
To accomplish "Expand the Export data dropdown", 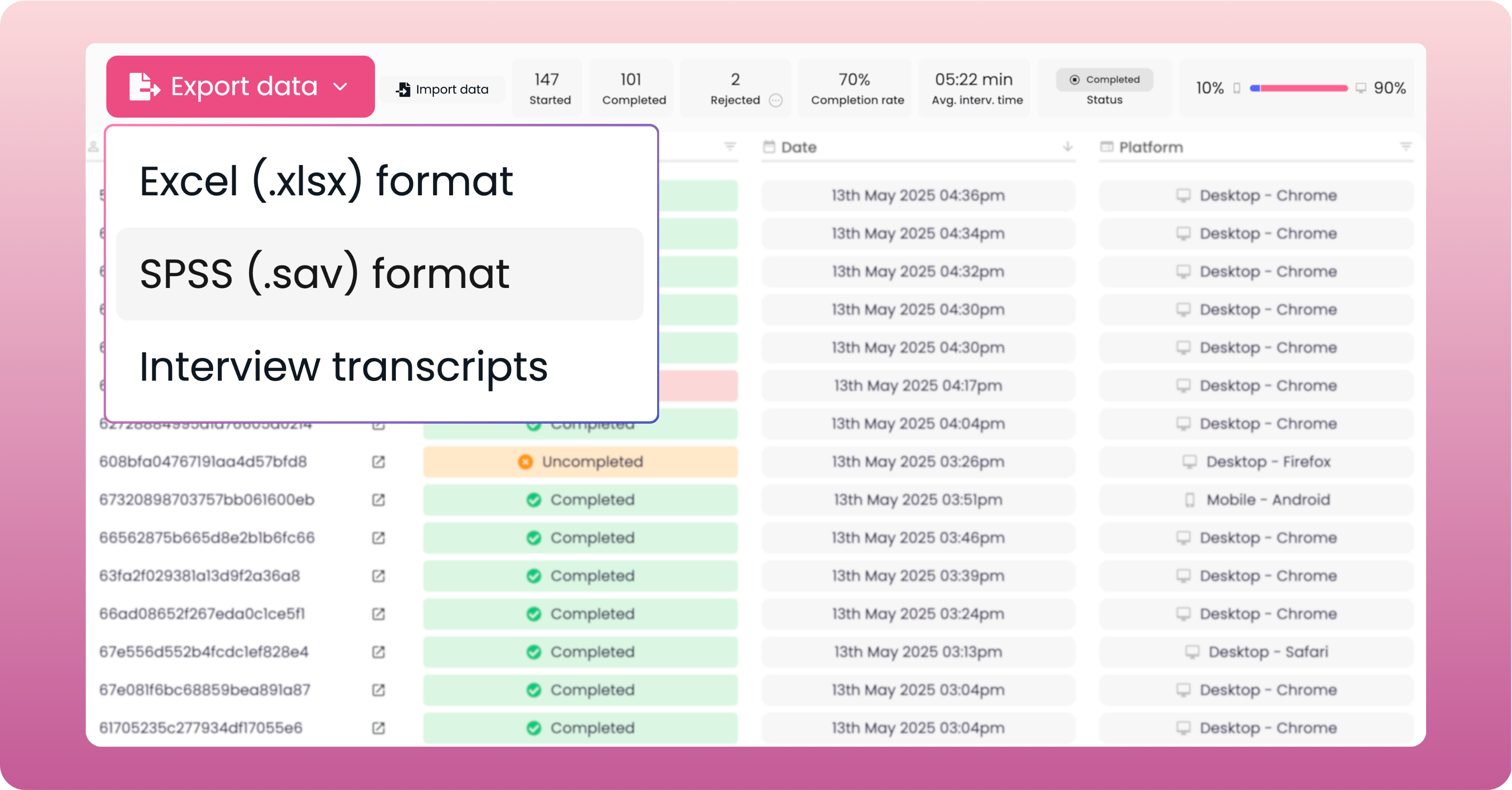I will (240, 87).
